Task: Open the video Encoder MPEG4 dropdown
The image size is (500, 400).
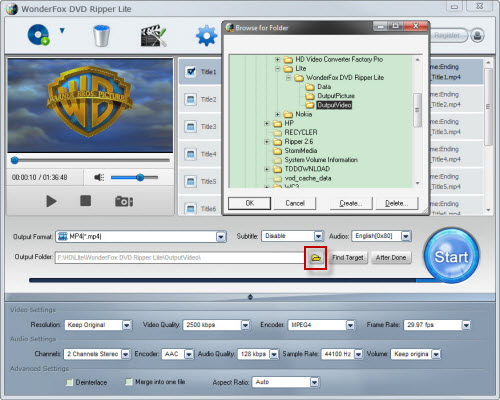Action: pos(350,325)
